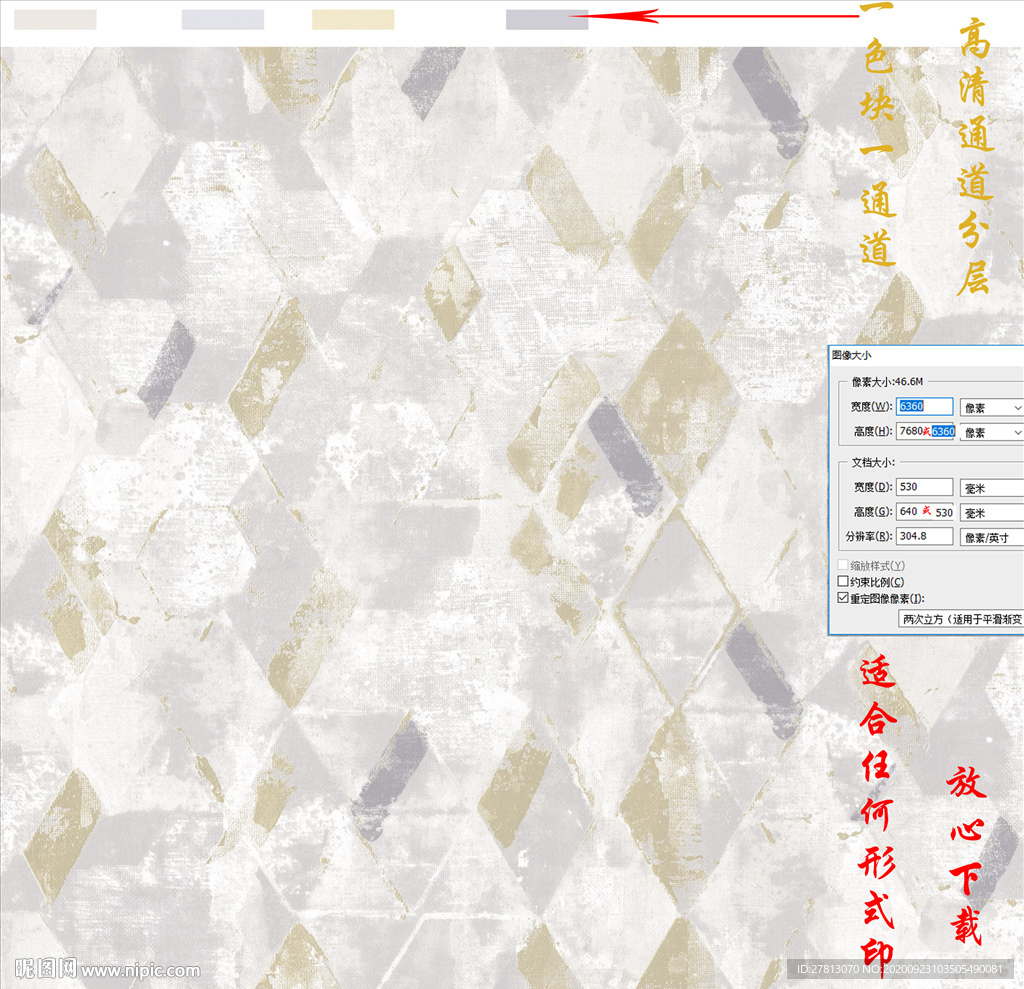The image size is (1024, 989).
Task: Open the 毫米 unit dropdown for document width
Action: click(x=991, y=488)
